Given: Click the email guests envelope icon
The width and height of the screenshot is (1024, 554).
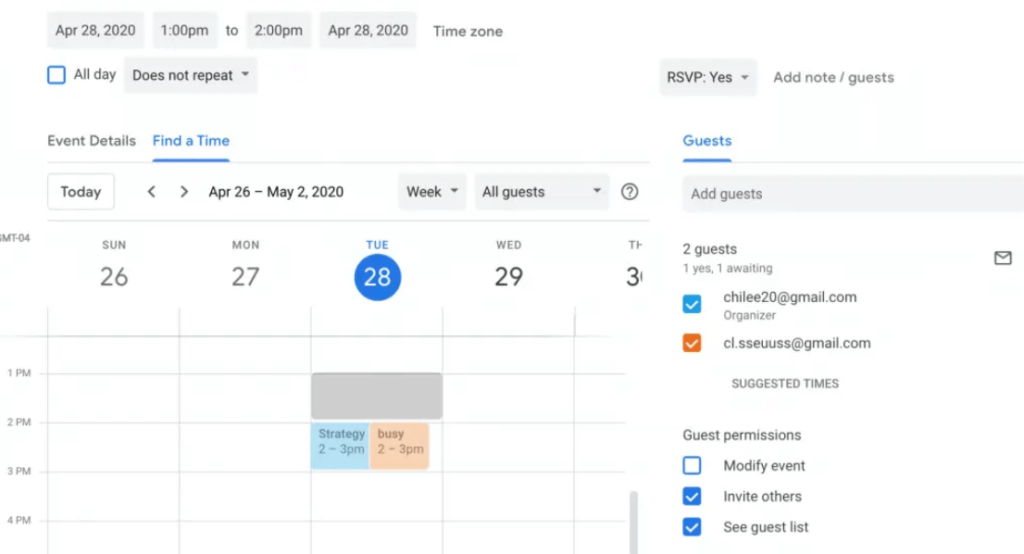Looking at the screenshot, I should click(x=1002, y=258).
